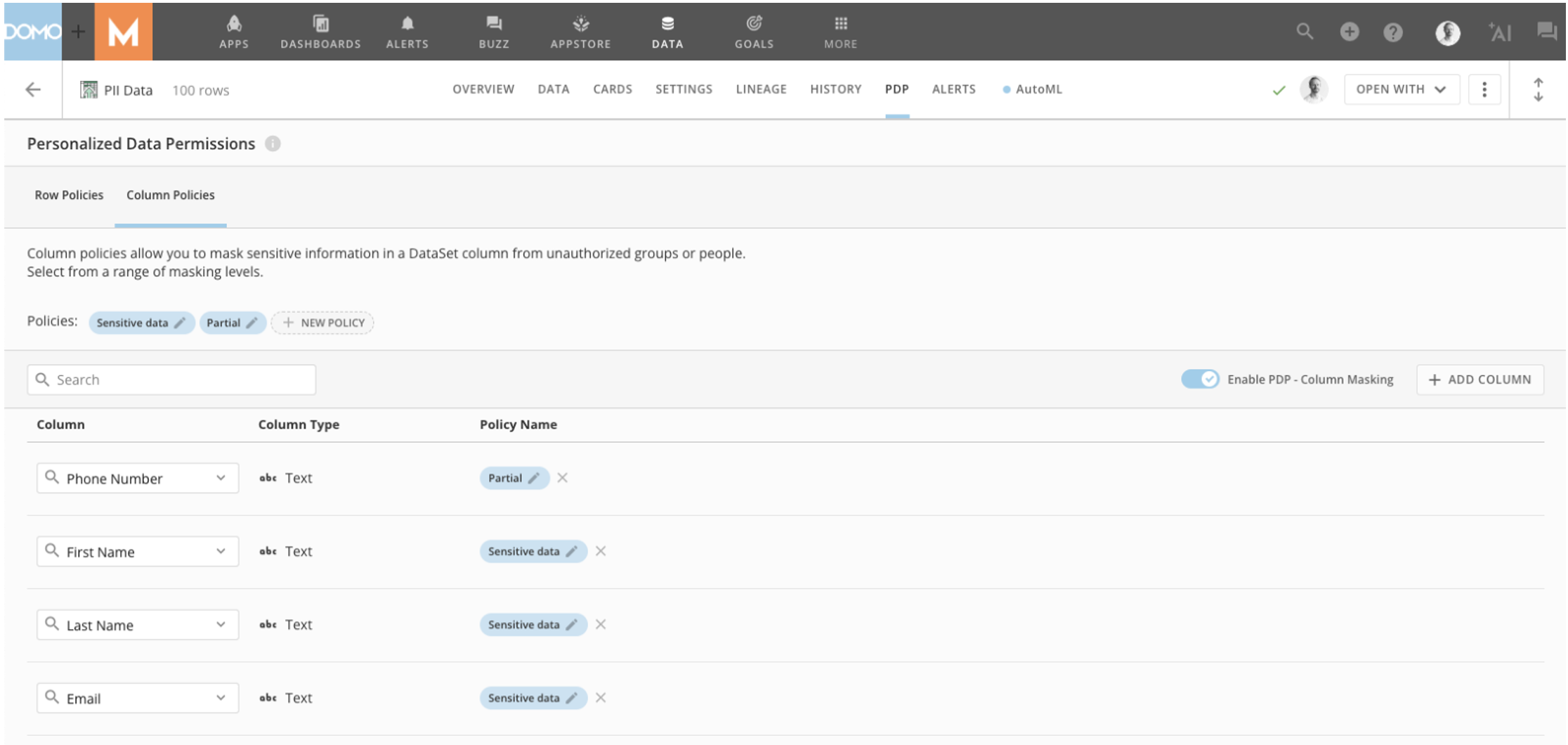Click the Column header label
Viewport: 1568px width, 745px height.
[x=60, y=425]
